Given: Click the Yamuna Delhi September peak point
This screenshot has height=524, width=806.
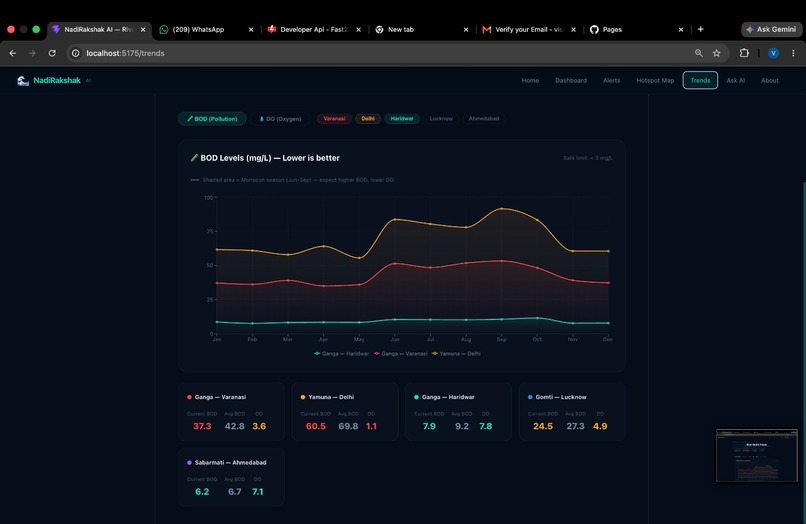Looking at the screenshot, I should (x=502, y=209).
